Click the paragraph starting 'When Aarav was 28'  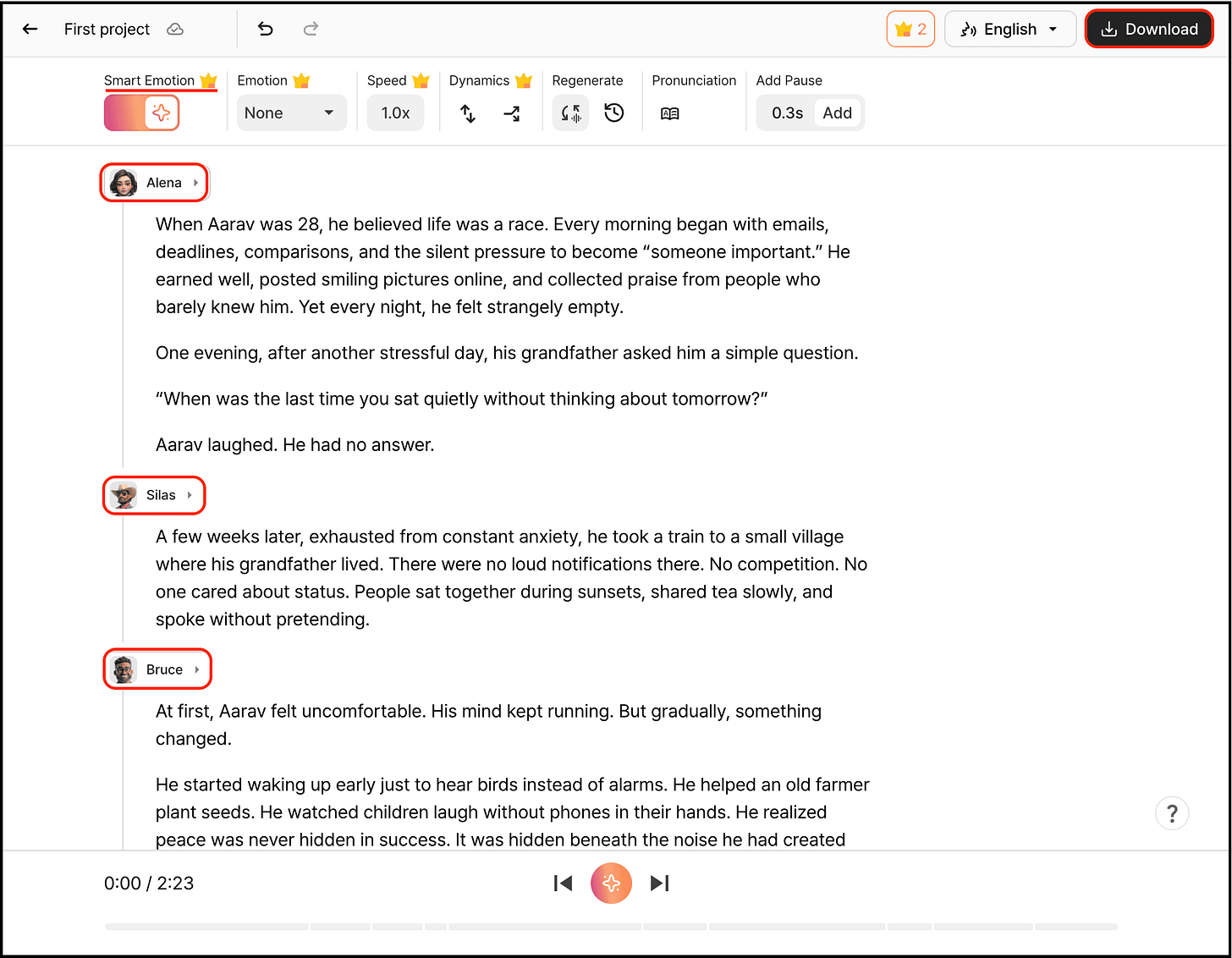pyautogui.click(x=503, y=266)
